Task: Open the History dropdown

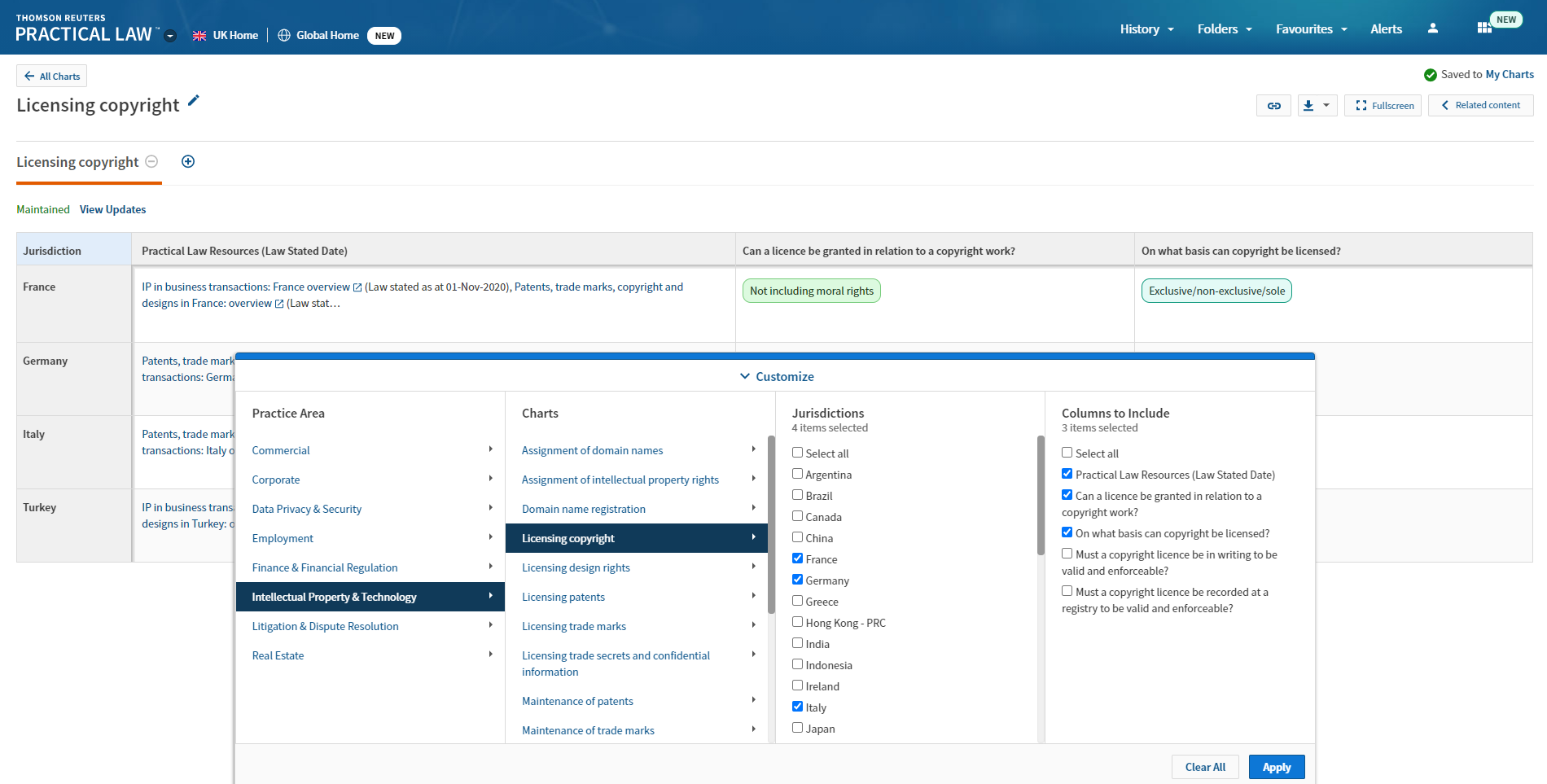Action: pyautogui.click(x=1146, y=29)
